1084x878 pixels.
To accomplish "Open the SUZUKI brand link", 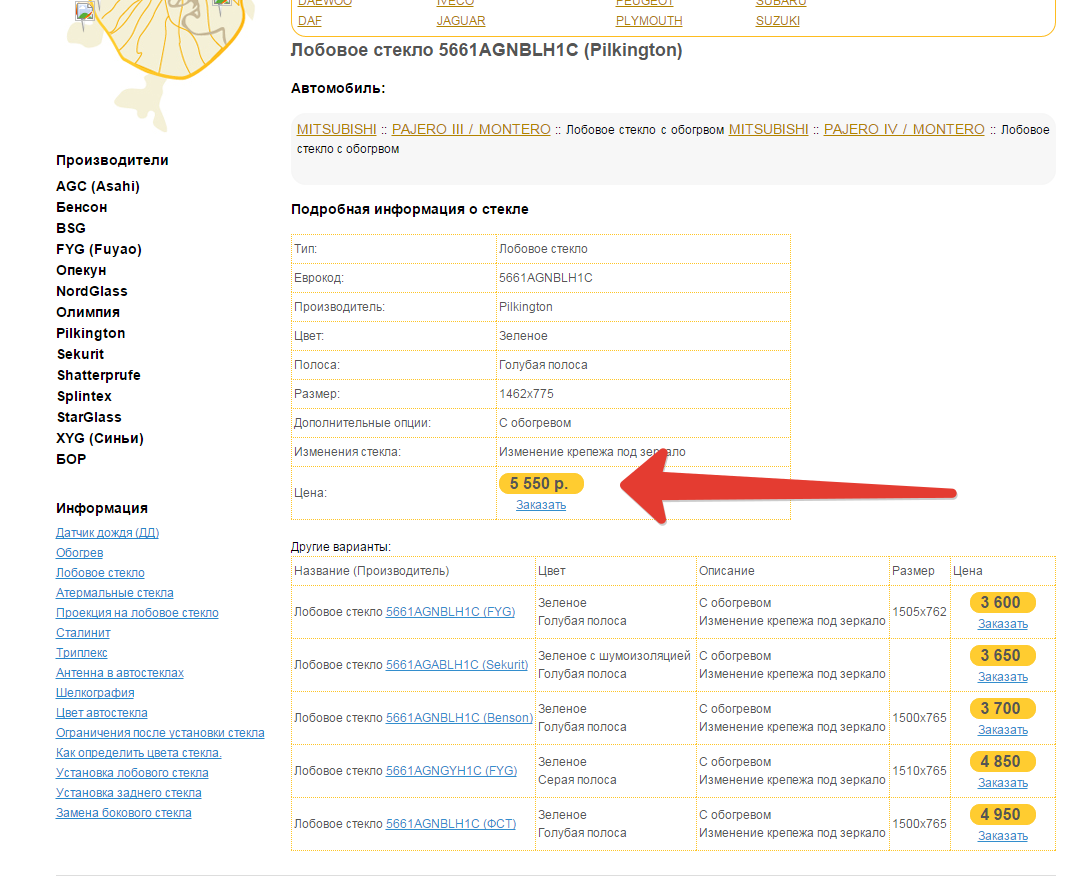I will click(x=778, y=20).
